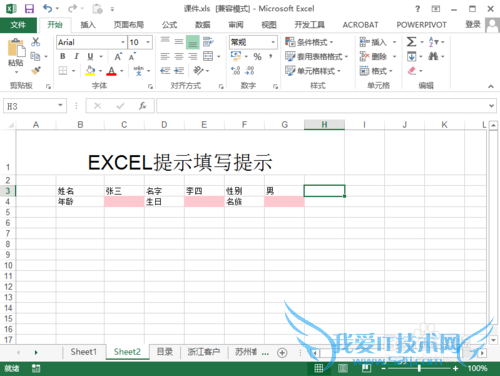Align text left
The image size is (500, 376).
(x=165, y=56)
